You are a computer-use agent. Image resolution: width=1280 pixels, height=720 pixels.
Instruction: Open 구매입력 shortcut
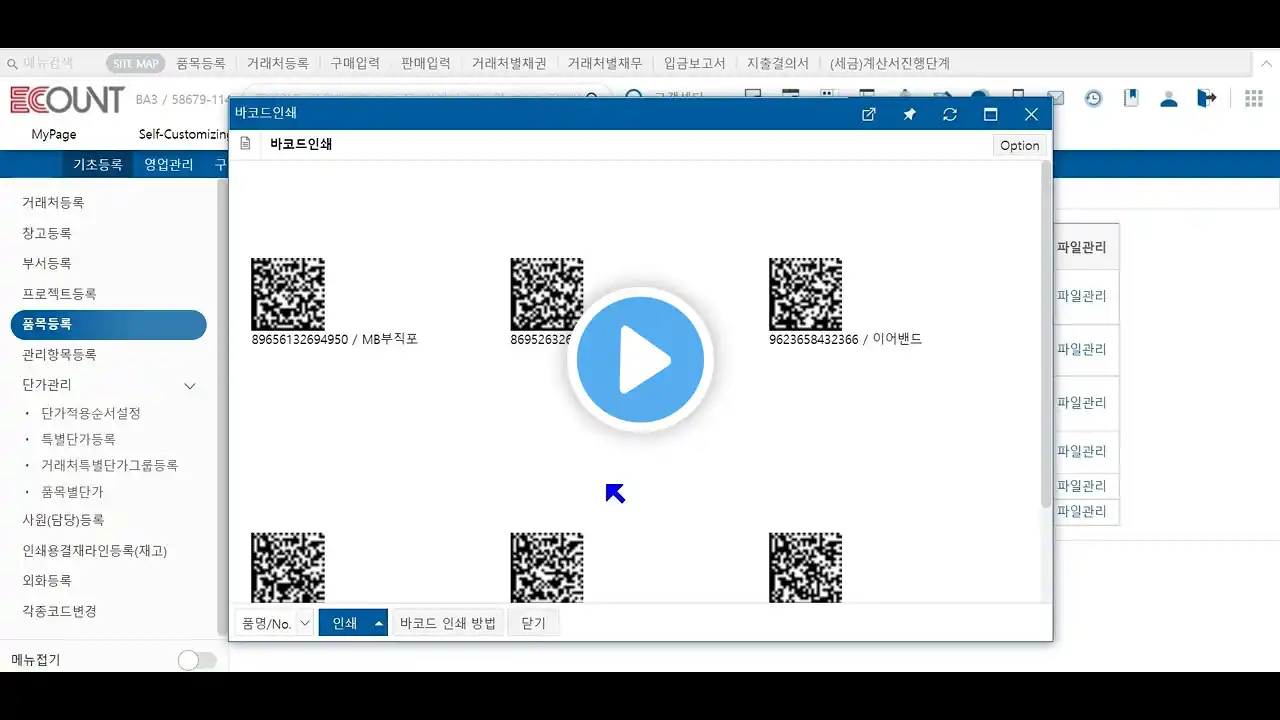pyautogui.click(x=355, y=63)
